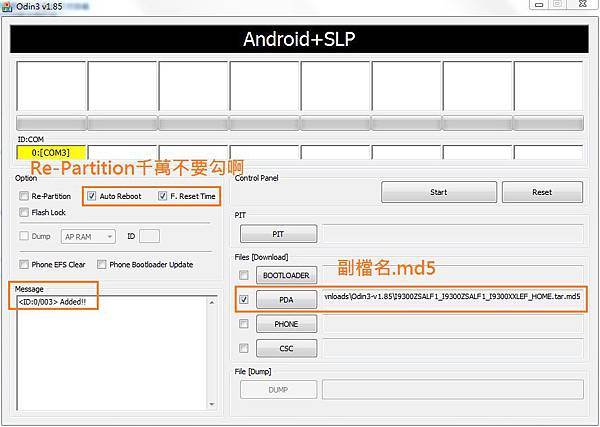Image resolution: width=600 pixels, height=427 pixels.
Task: Click the CSC file path field
Action: (x=453, y=349)
